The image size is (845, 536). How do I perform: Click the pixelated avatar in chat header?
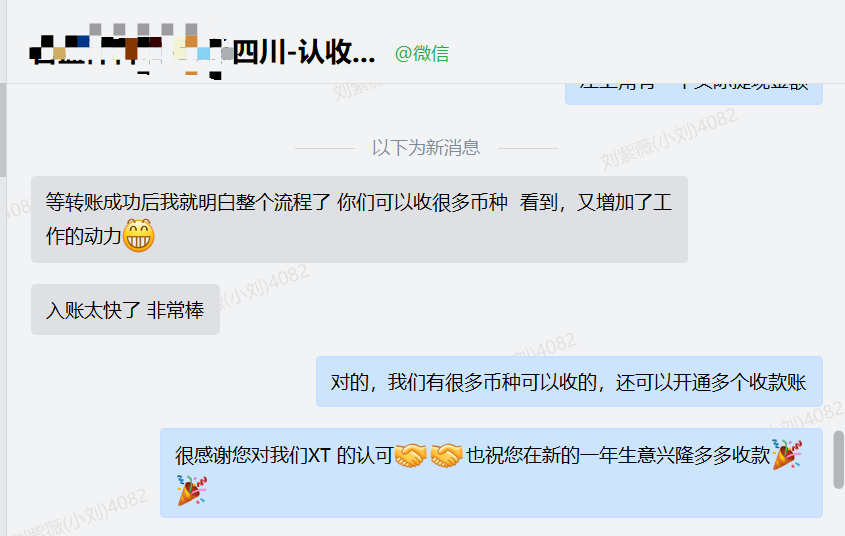[131, 52]
